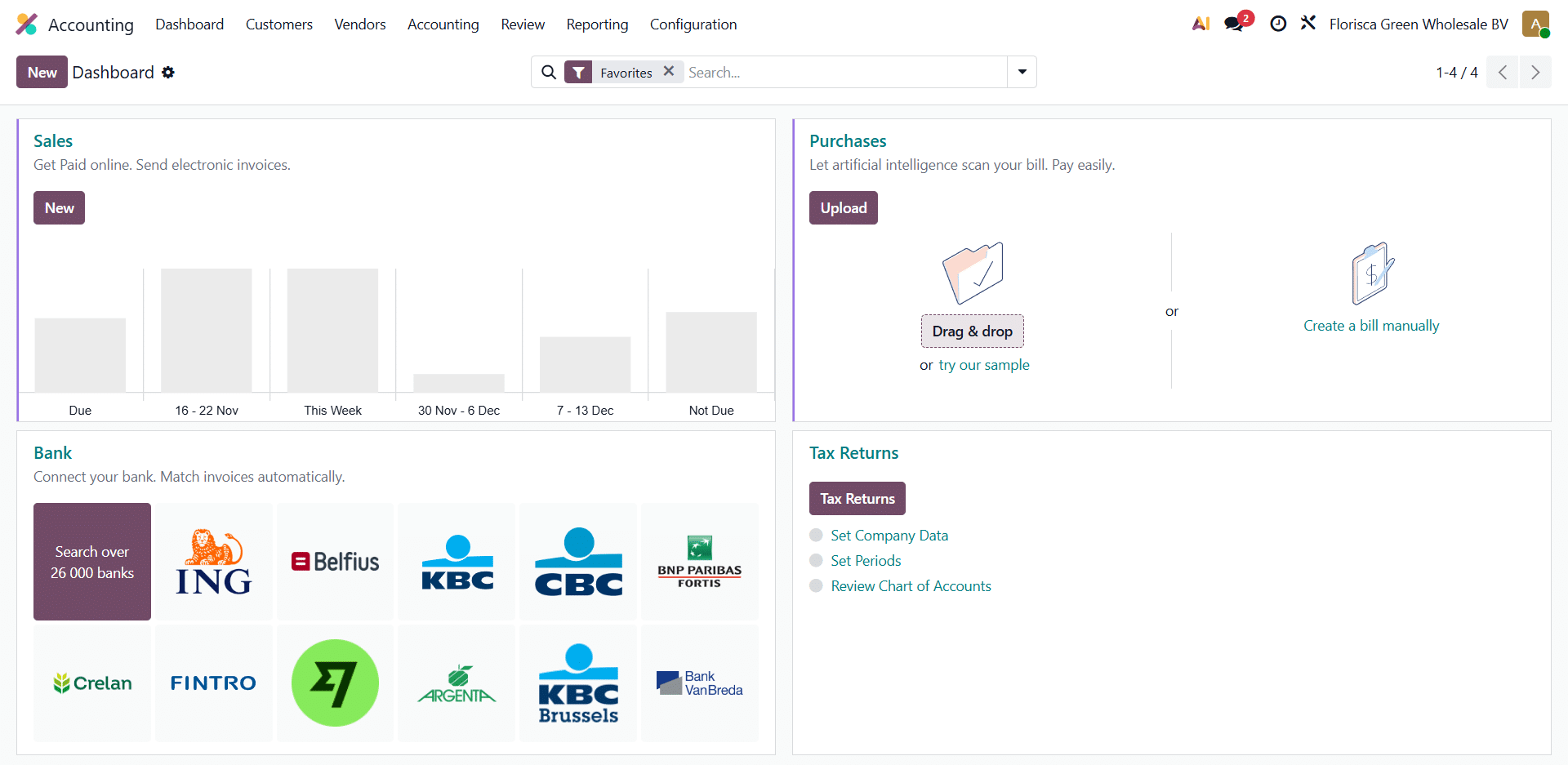The width and height of the screenshot is (1568, 765).
Task: Click the This Week chart bar
Action: 332,331
